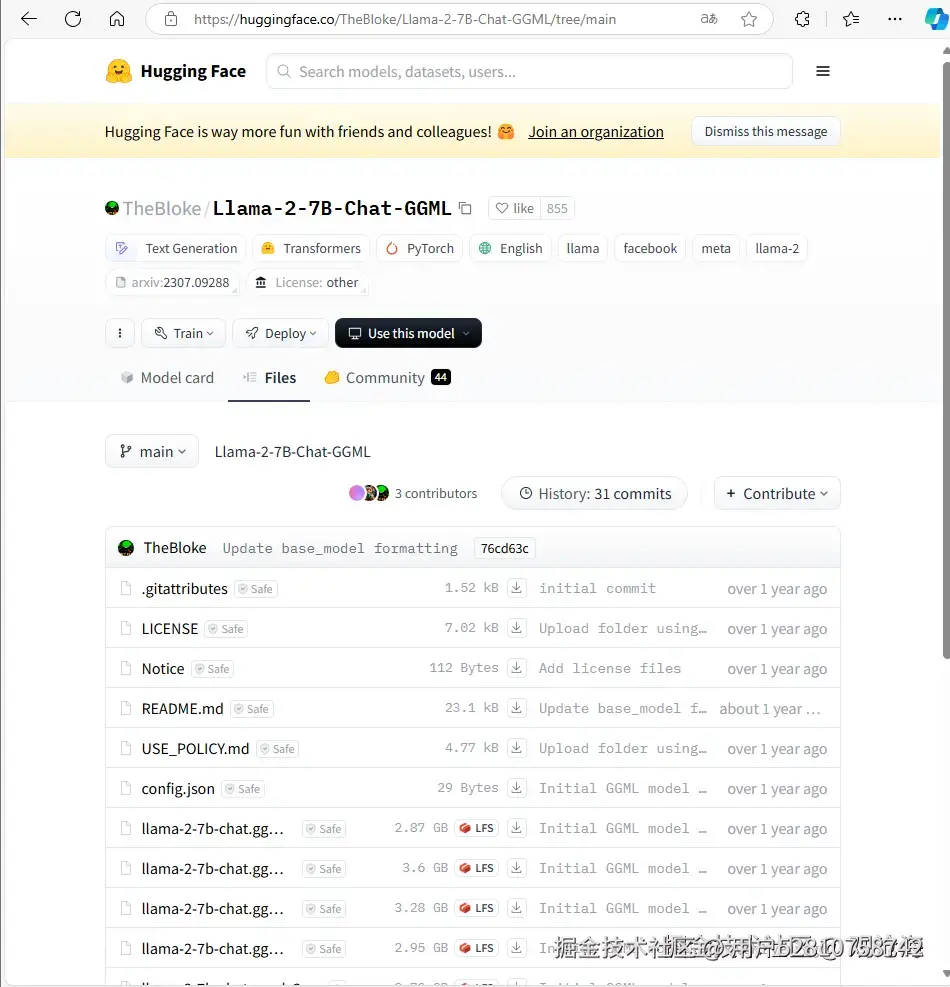Click the LFS badge on the 3.6 GB file
The height and width of the screenshot is (987, 950).
coord(477,868)
